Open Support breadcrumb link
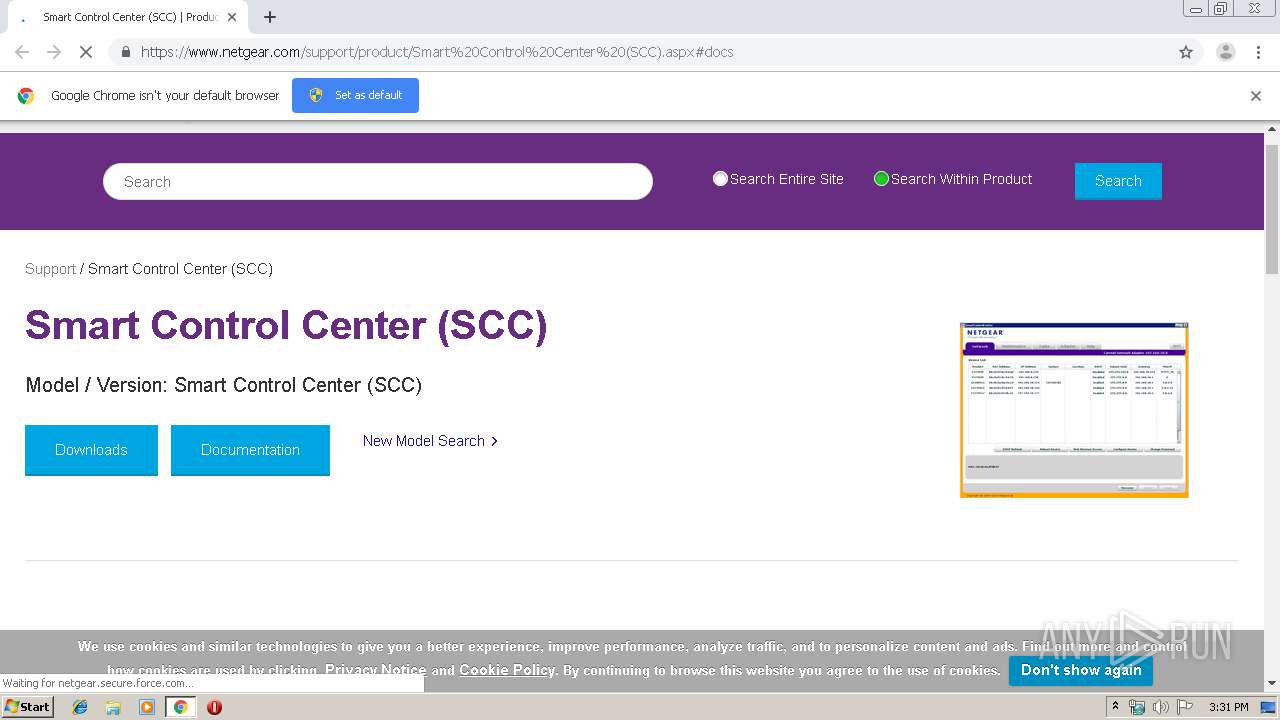The image size is (1280, 720). point(50,269)
